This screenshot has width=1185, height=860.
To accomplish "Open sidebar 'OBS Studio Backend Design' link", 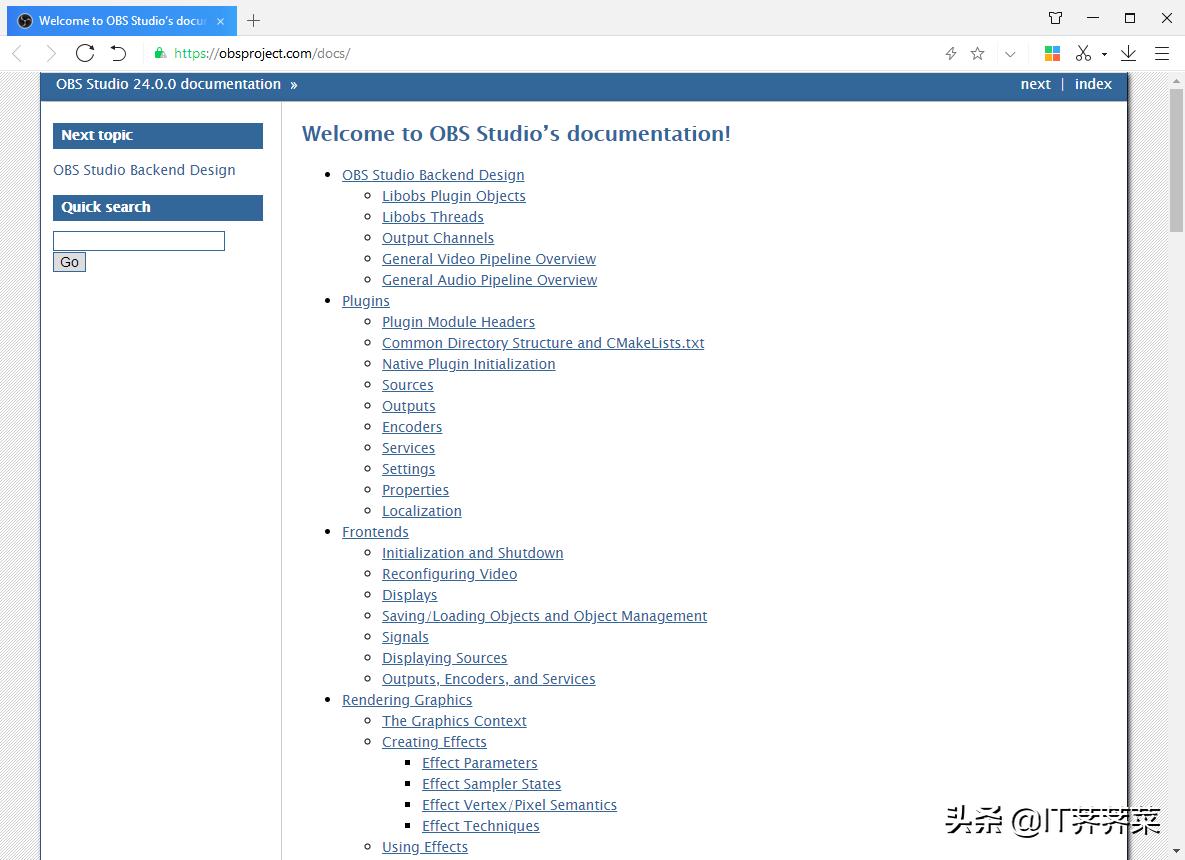I will click(x=144, y=170).
